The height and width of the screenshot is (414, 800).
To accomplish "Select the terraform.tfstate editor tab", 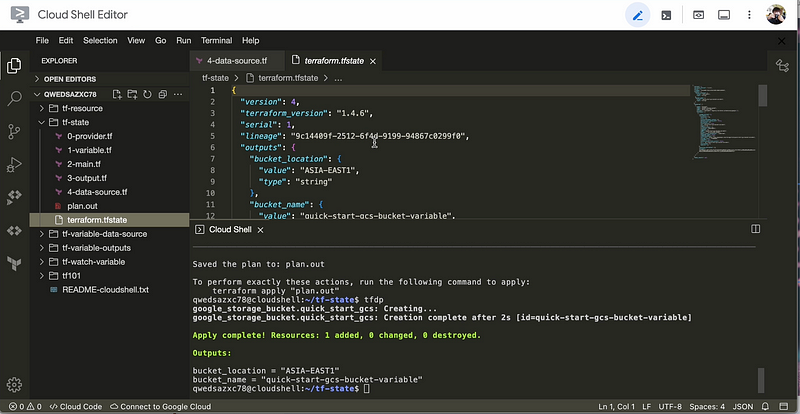I will click(x=334, y=61).
